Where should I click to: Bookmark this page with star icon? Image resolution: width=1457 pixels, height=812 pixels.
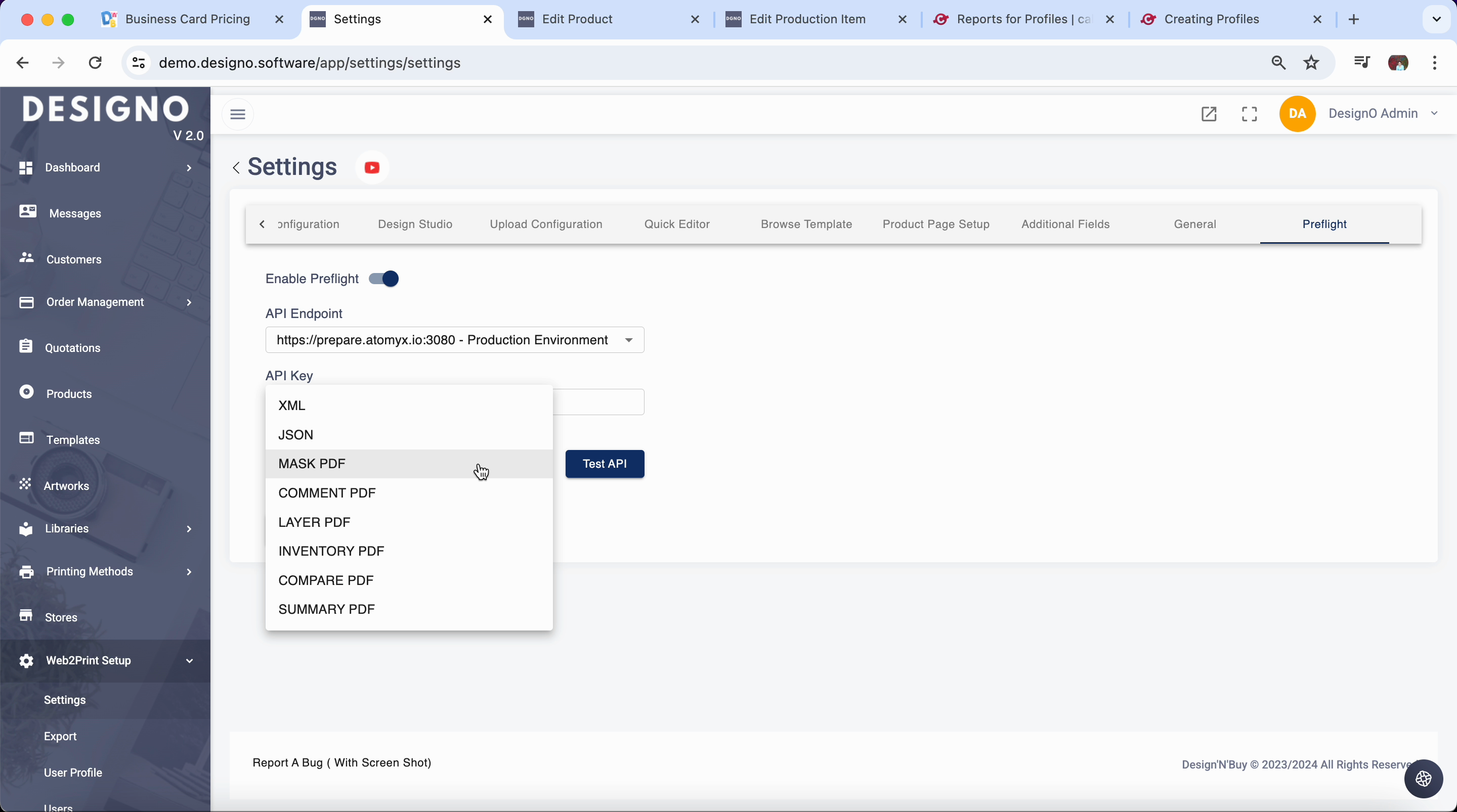pos(1311,63)
